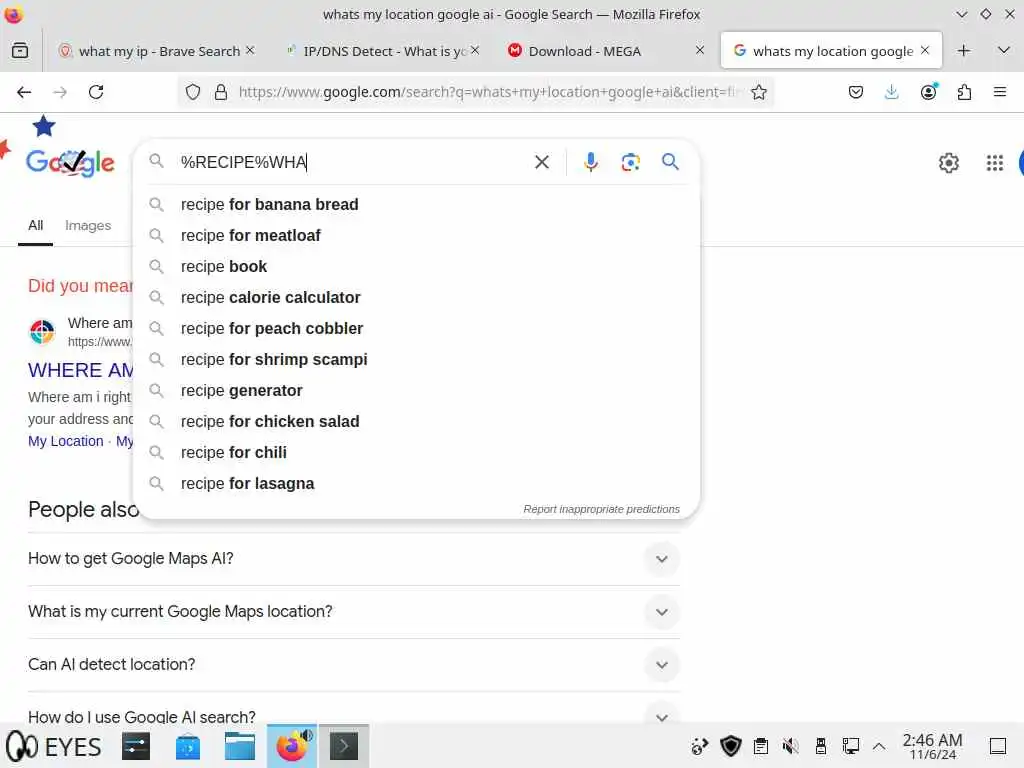
Task: Choose suggestion 'recipe for shrimp scampi'
Action: pyautogui.click(x=416, y=360)
